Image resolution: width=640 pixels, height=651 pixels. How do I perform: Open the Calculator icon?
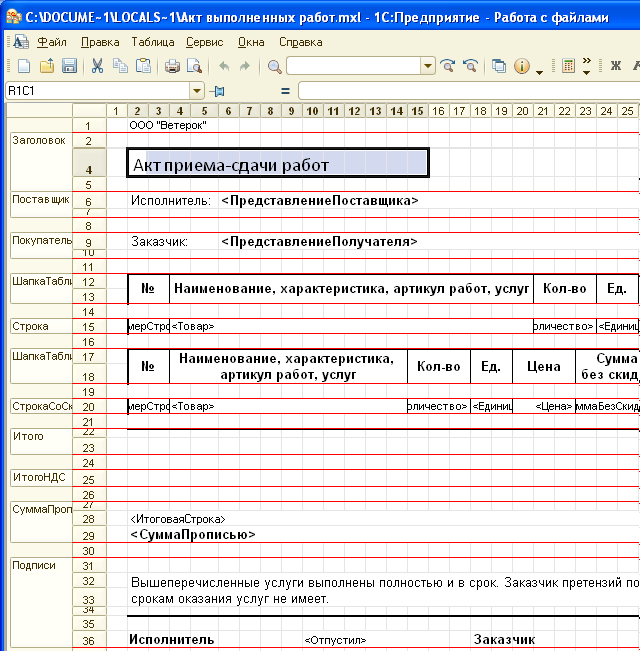[568, 66]
